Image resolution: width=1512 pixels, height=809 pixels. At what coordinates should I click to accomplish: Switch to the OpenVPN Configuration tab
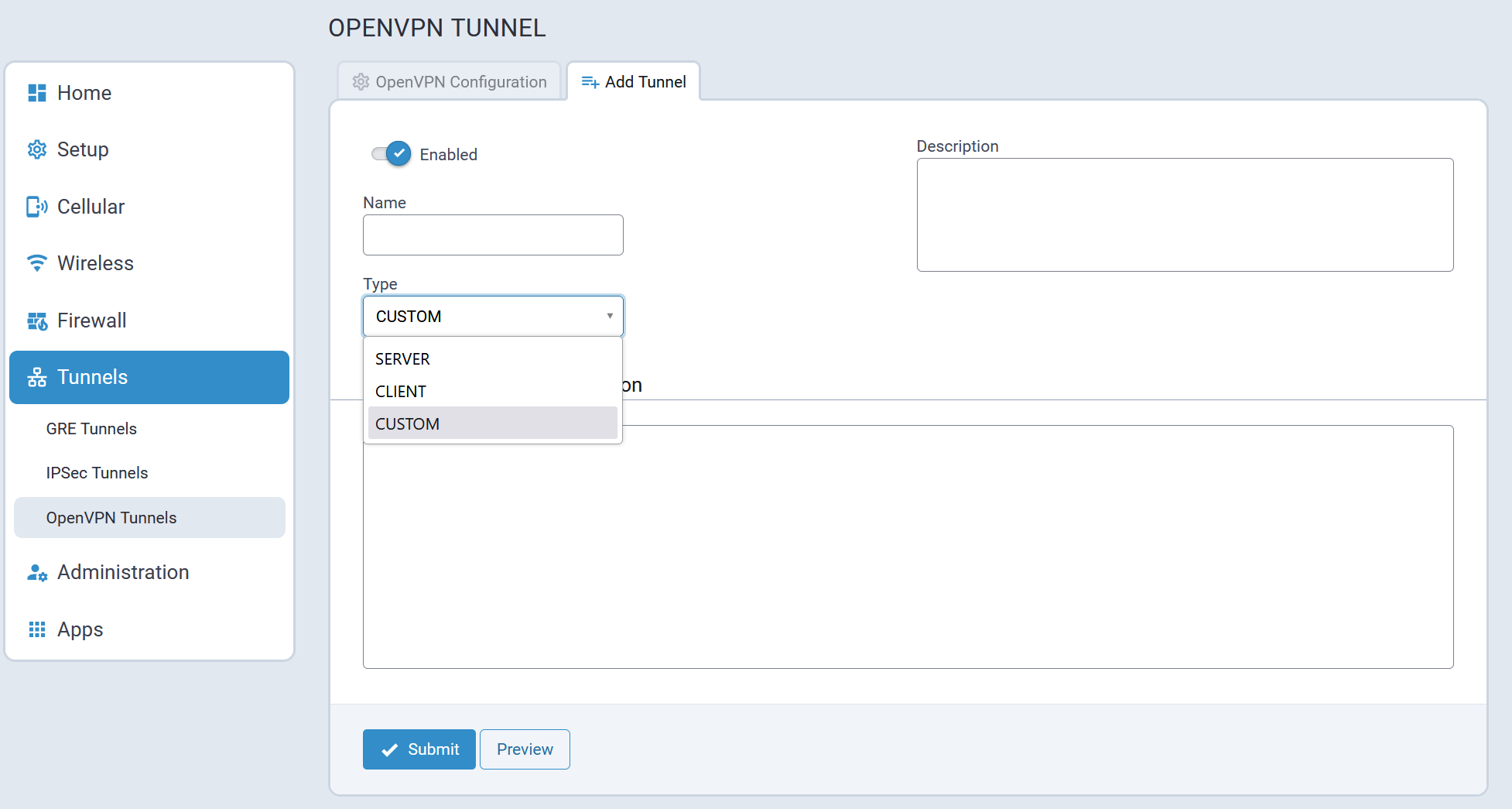point(450,82)
